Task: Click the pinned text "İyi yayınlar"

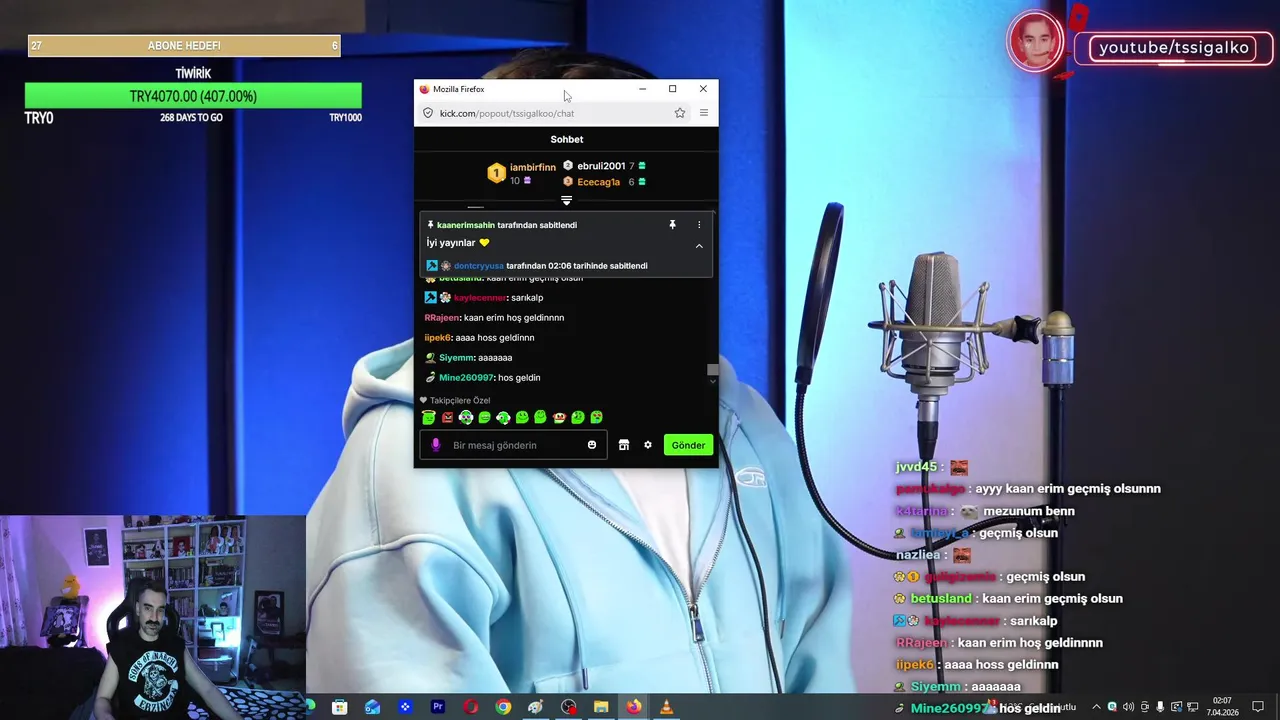Action: [x=451, y=243]
